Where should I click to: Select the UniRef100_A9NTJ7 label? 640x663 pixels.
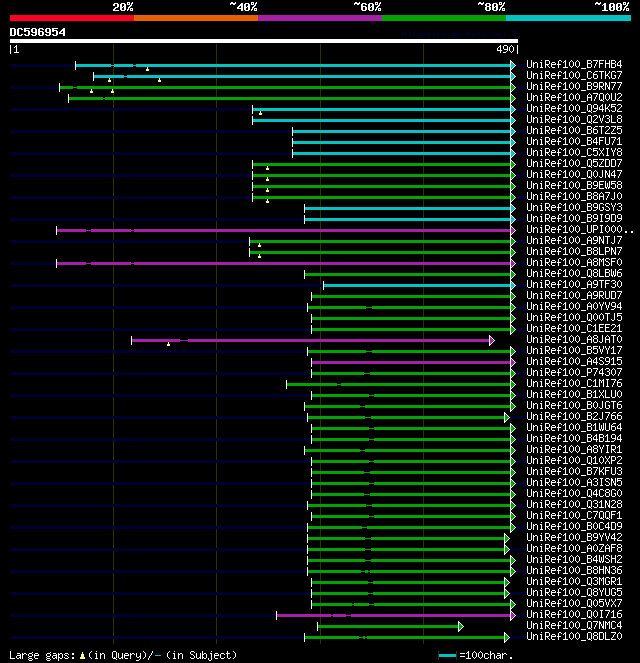pos(574,240)
